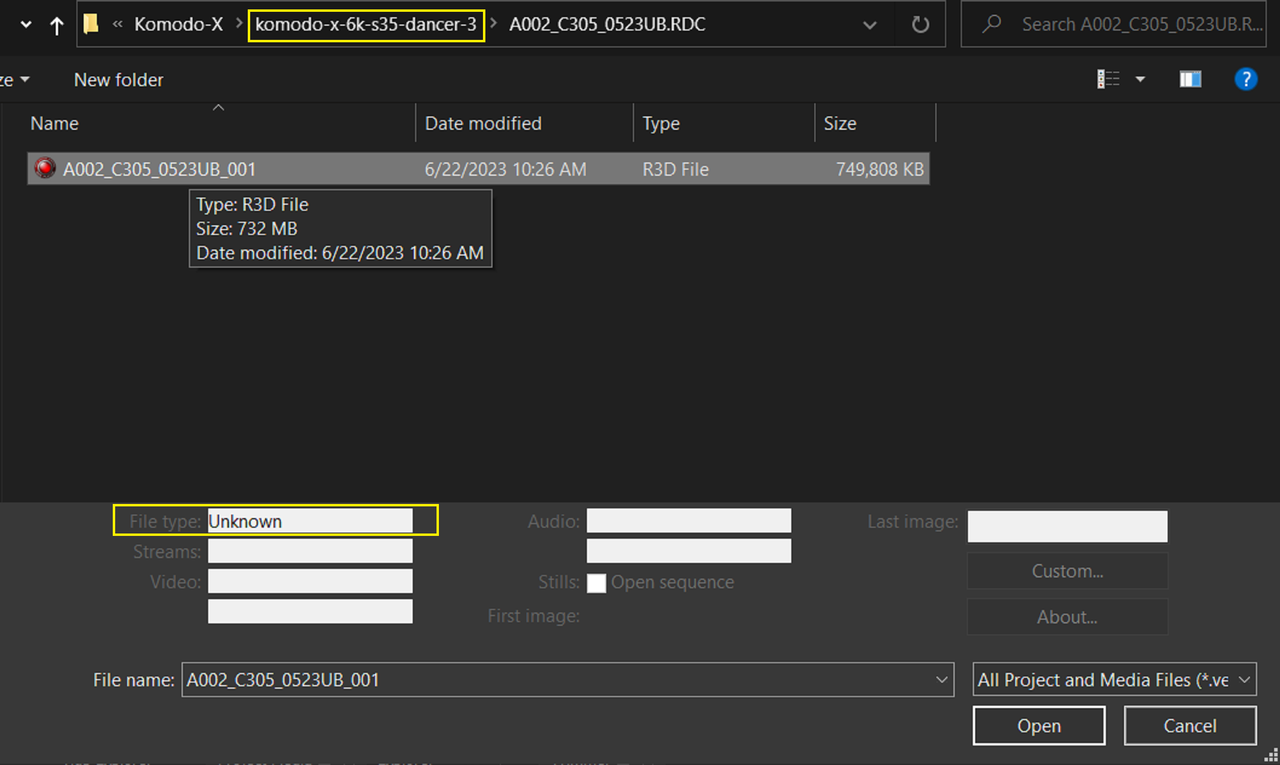
Task: Expand the address bar history dropdown
Action: click(x=870, y=25)
